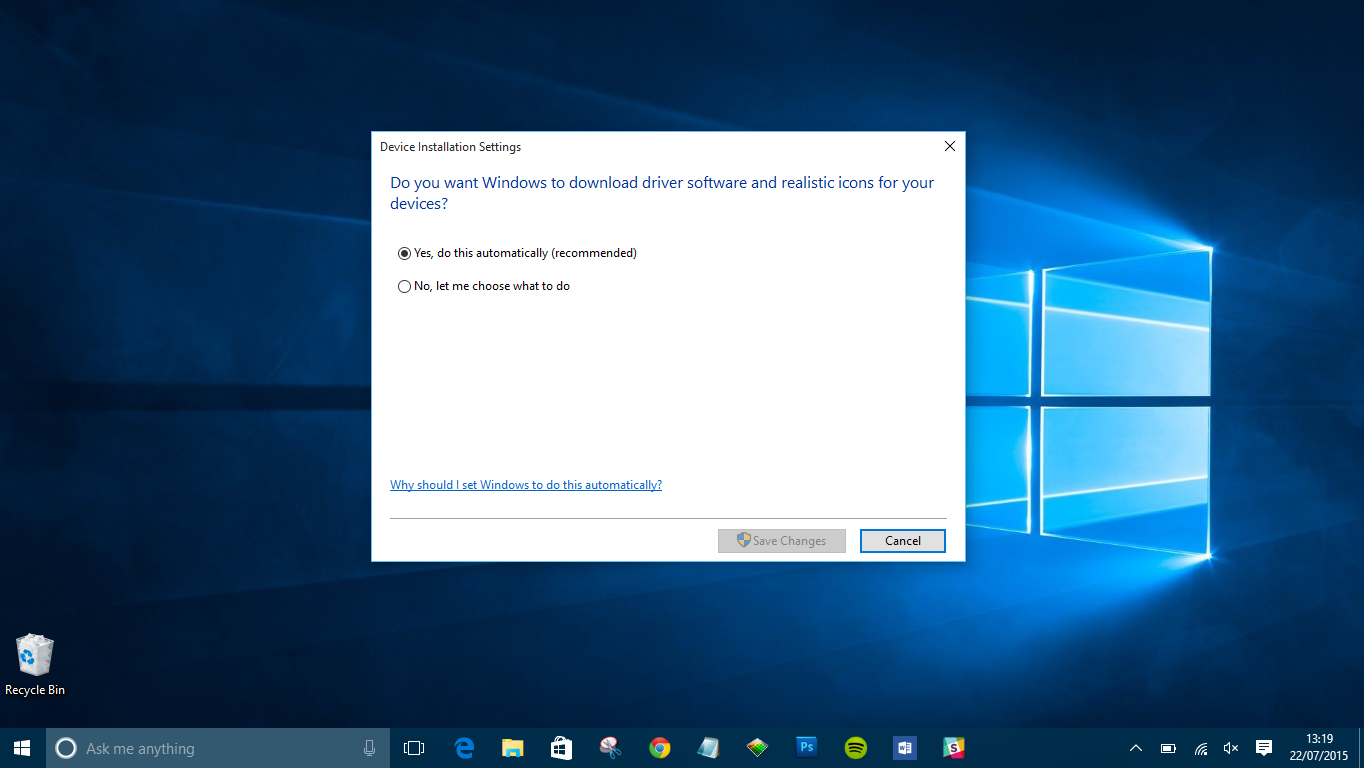Open the Action Center notifications
1364x768 pixels.
coord(1264,747)
